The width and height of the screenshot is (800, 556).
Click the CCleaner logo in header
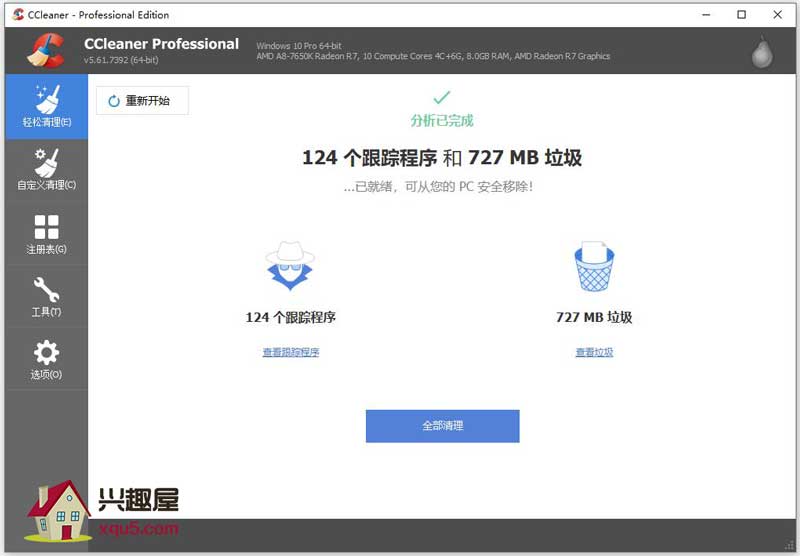(x=46, y=50)
